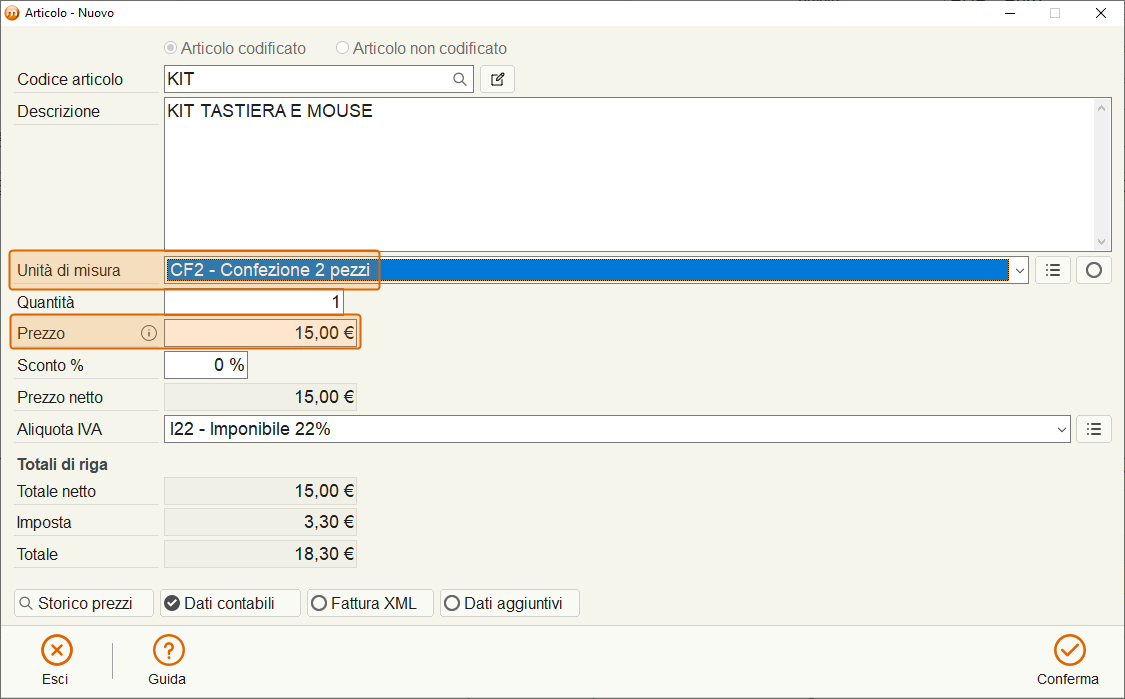The image size is (1125, 699).
Task: Open the Guida help icon
Action: [x=169, y=651]
